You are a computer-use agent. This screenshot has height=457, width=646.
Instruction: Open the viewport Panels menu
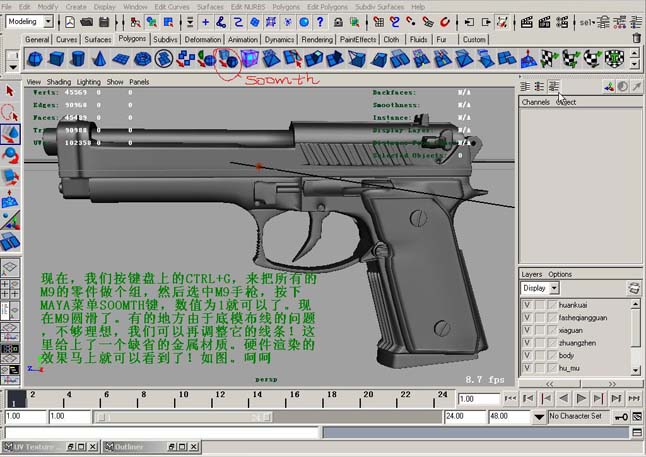(x=139, y=82)
